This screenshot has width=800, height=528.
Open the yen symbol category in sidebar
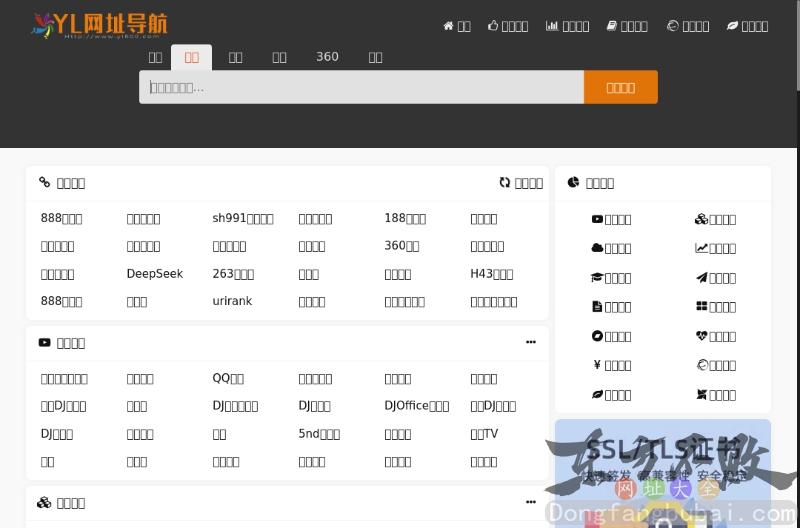611,365
